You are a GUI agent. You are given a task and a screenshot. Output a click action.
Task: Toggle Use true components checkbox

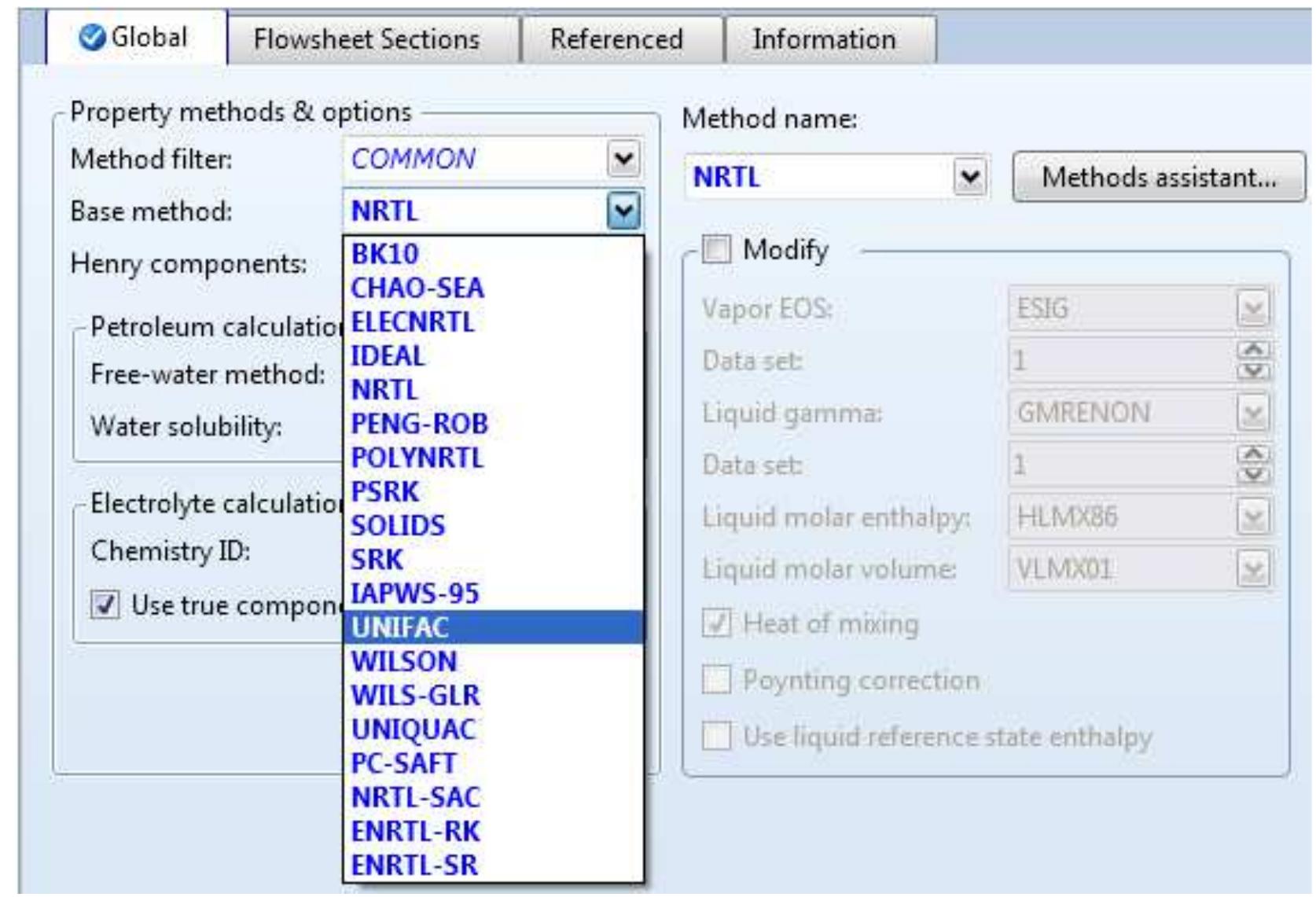pyautogui.click(x=105, y=605)
